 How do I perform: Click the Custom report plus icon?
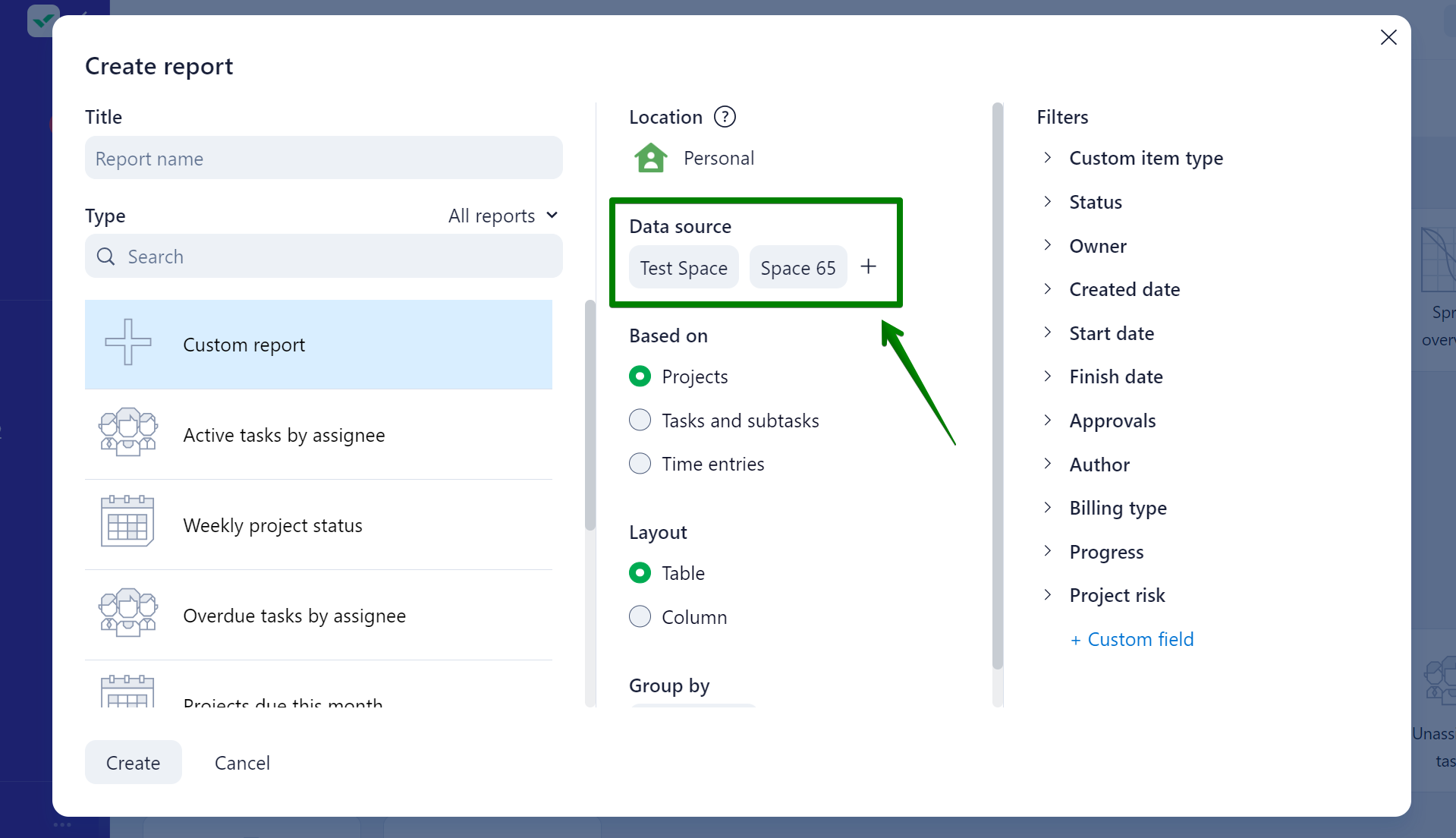pyautogui.click(x=127, y=342)
